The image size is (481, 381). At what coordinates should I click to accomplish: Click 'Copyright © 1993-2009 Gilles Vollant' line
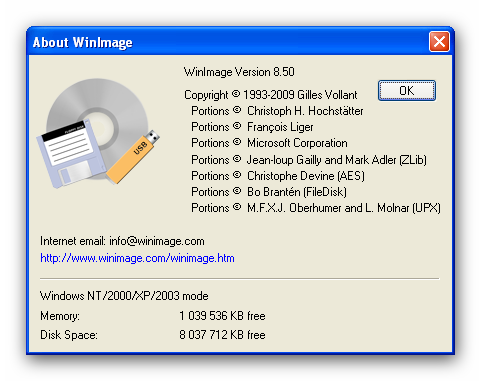[271, 95]
